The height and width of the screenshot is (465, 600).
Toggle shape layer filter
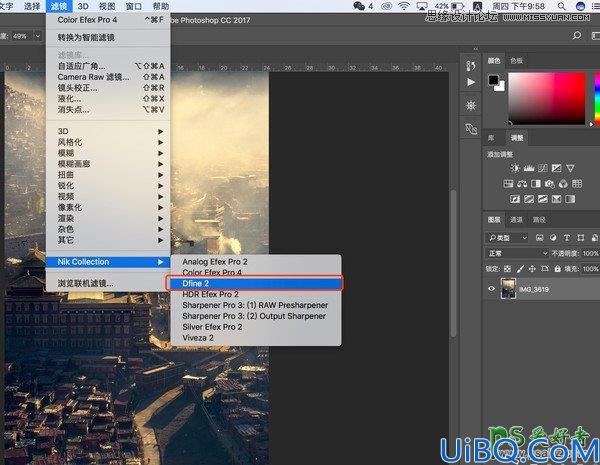tap(581, 238)
